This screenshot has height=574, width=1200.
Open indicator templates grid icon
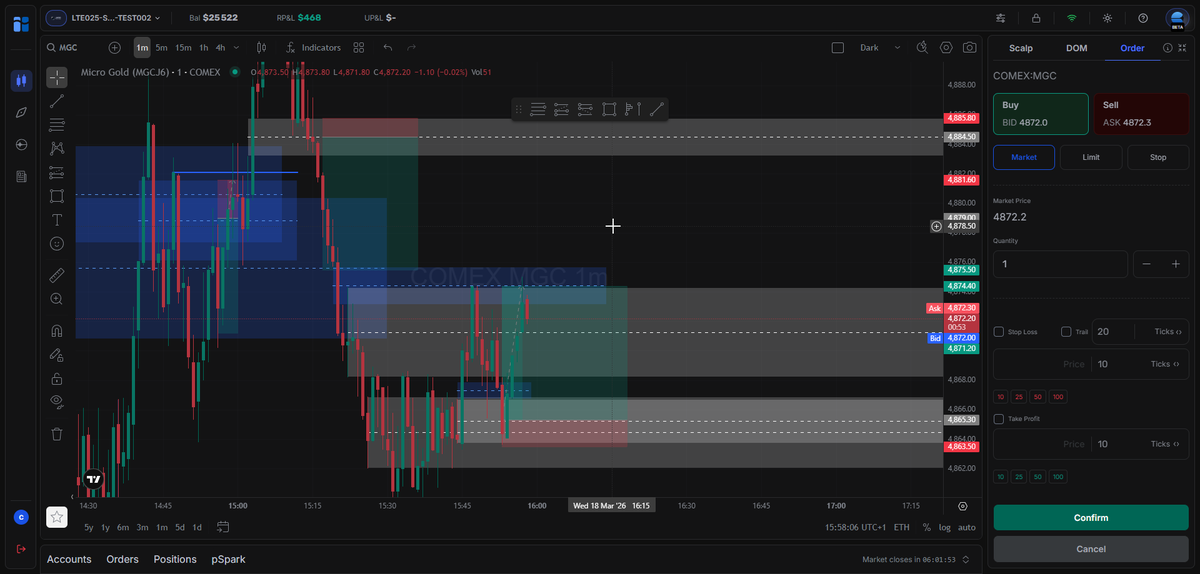[358, 47]
